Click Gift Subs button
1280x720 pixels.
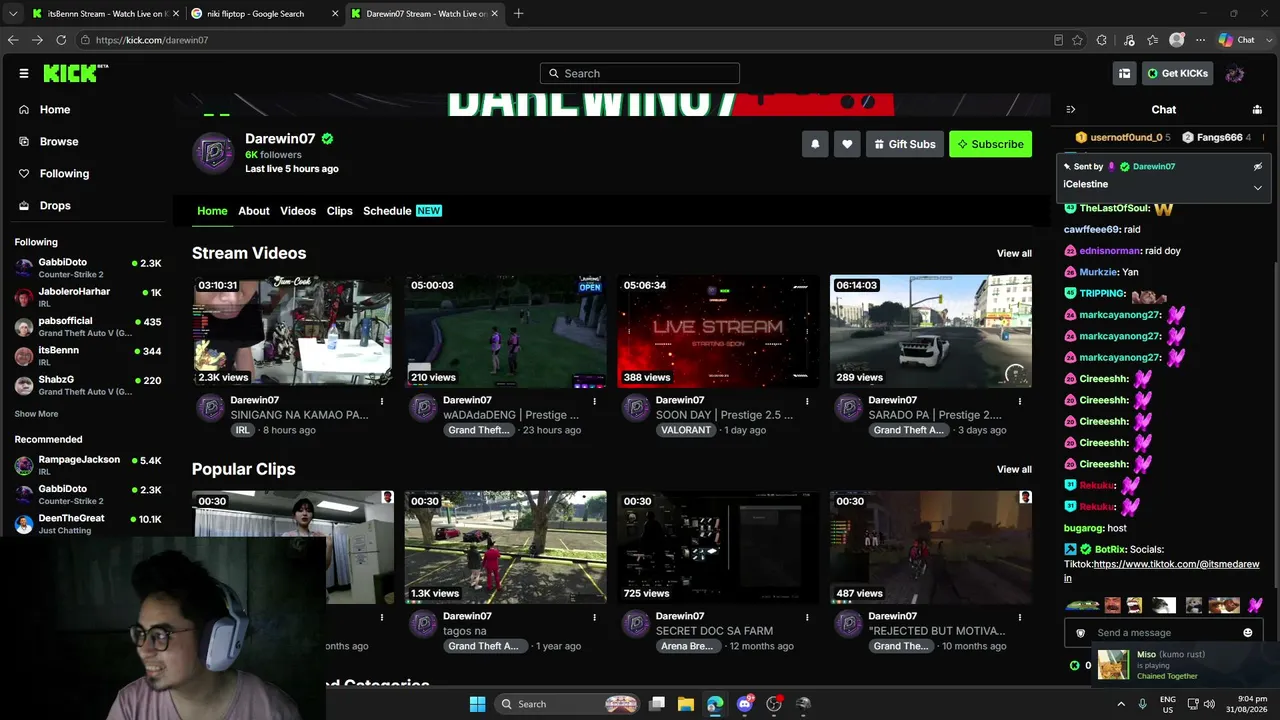pos(905,144)
